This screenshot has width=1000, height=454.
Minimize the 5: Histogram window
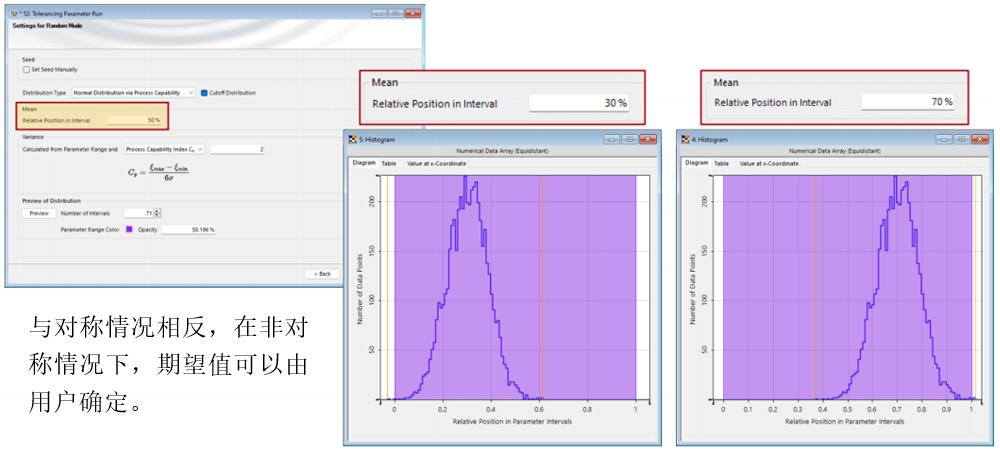611,139
